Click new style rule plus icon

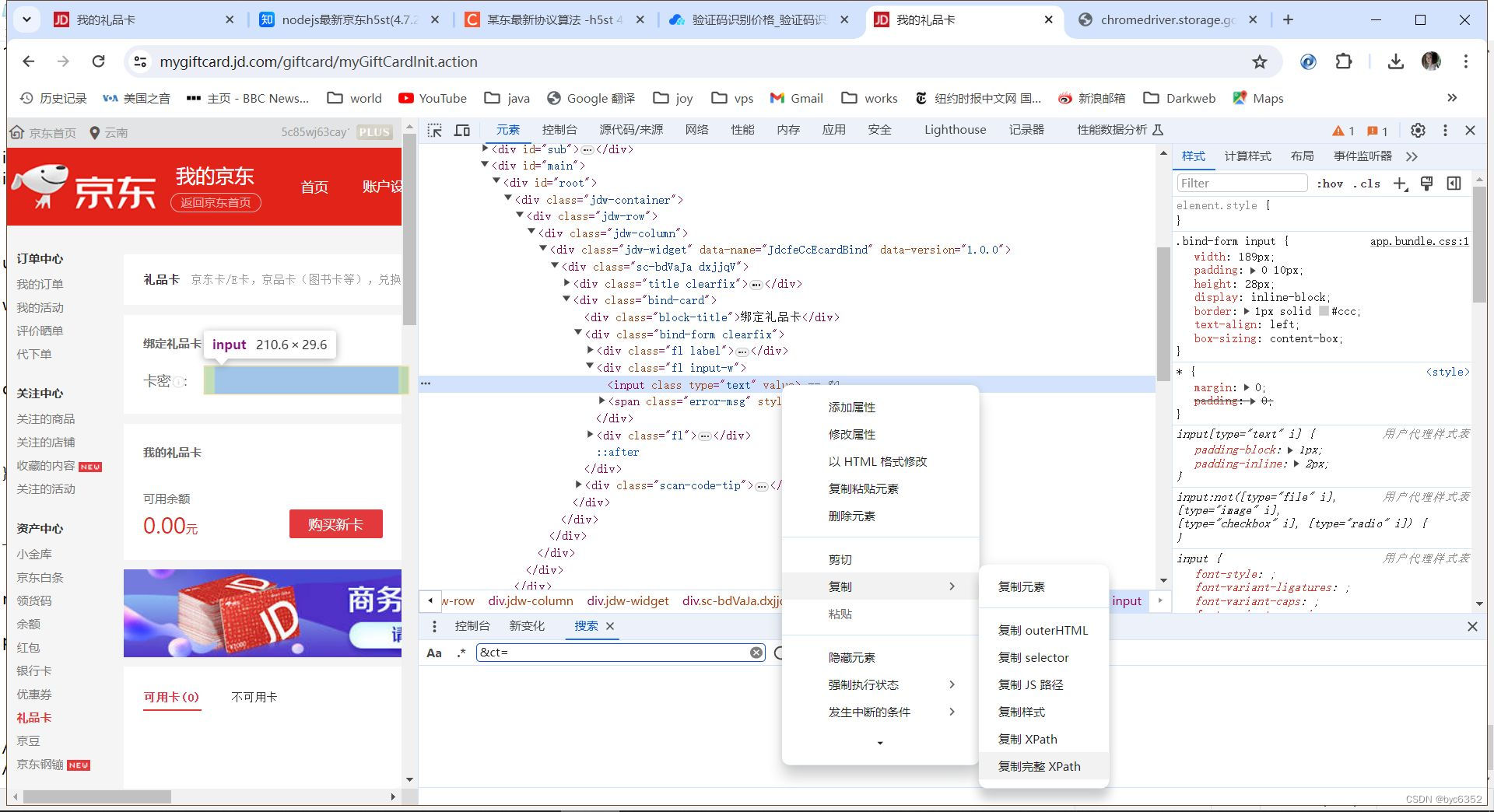pyautogui.click(x=1401, y=184)
